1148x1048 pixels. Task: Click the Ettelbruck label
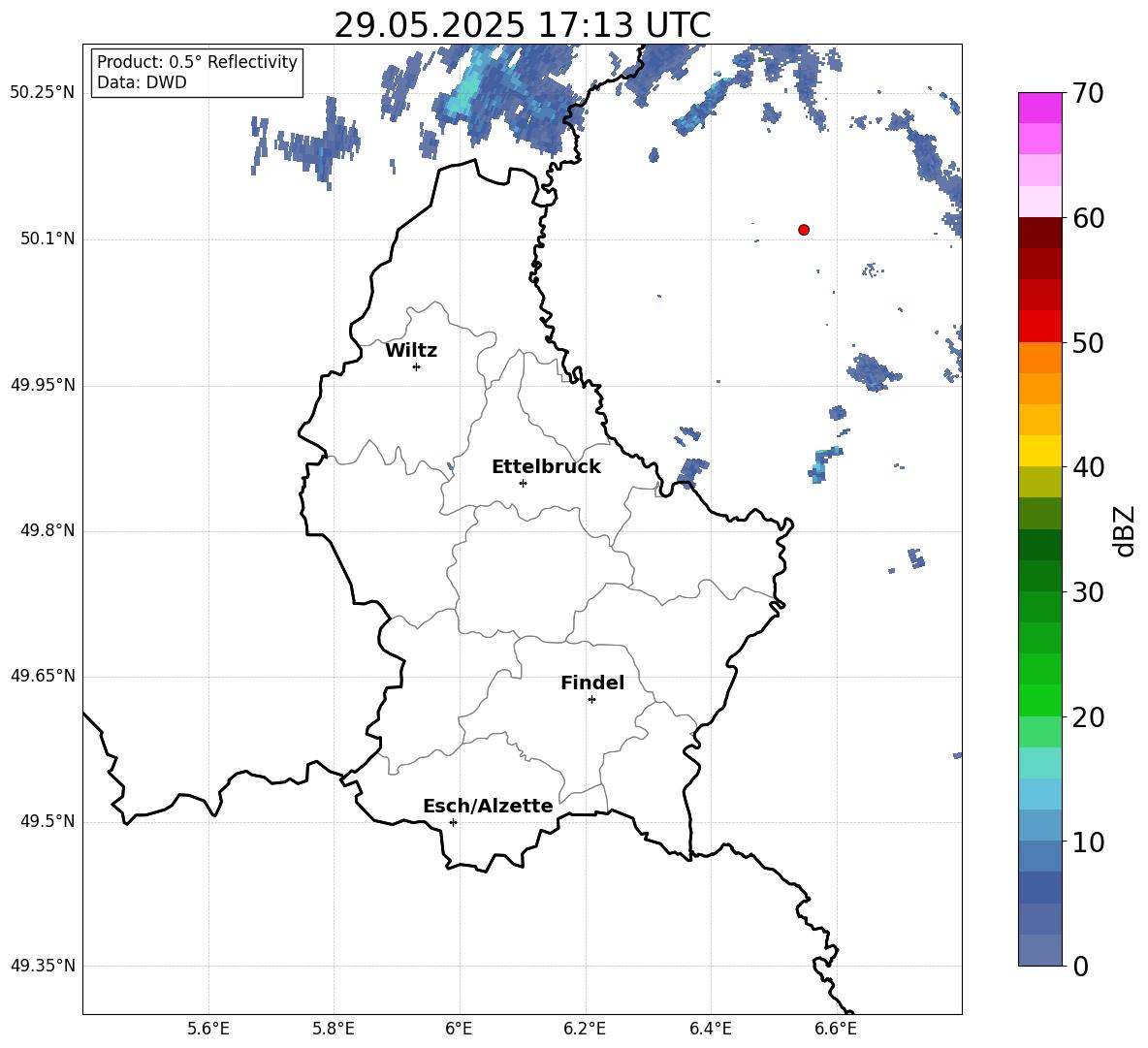[546, 467]
